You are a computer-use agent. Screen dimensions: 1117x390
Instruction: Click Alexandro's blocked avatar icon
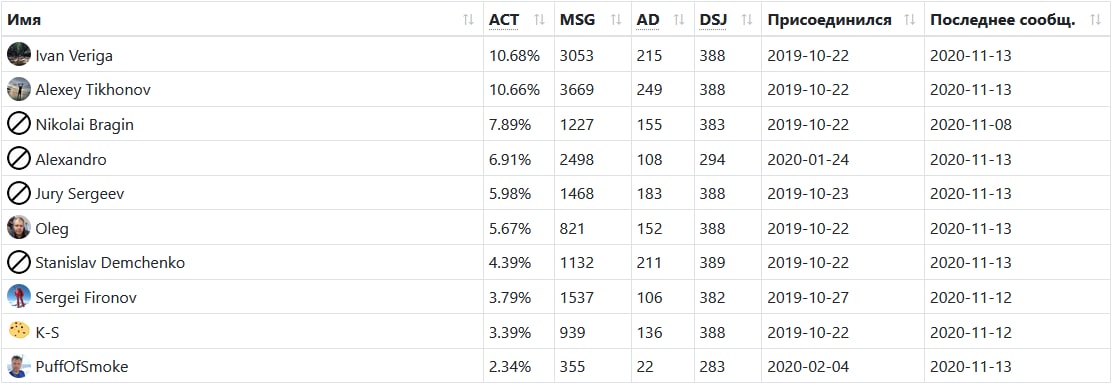[x=19, y=159]
